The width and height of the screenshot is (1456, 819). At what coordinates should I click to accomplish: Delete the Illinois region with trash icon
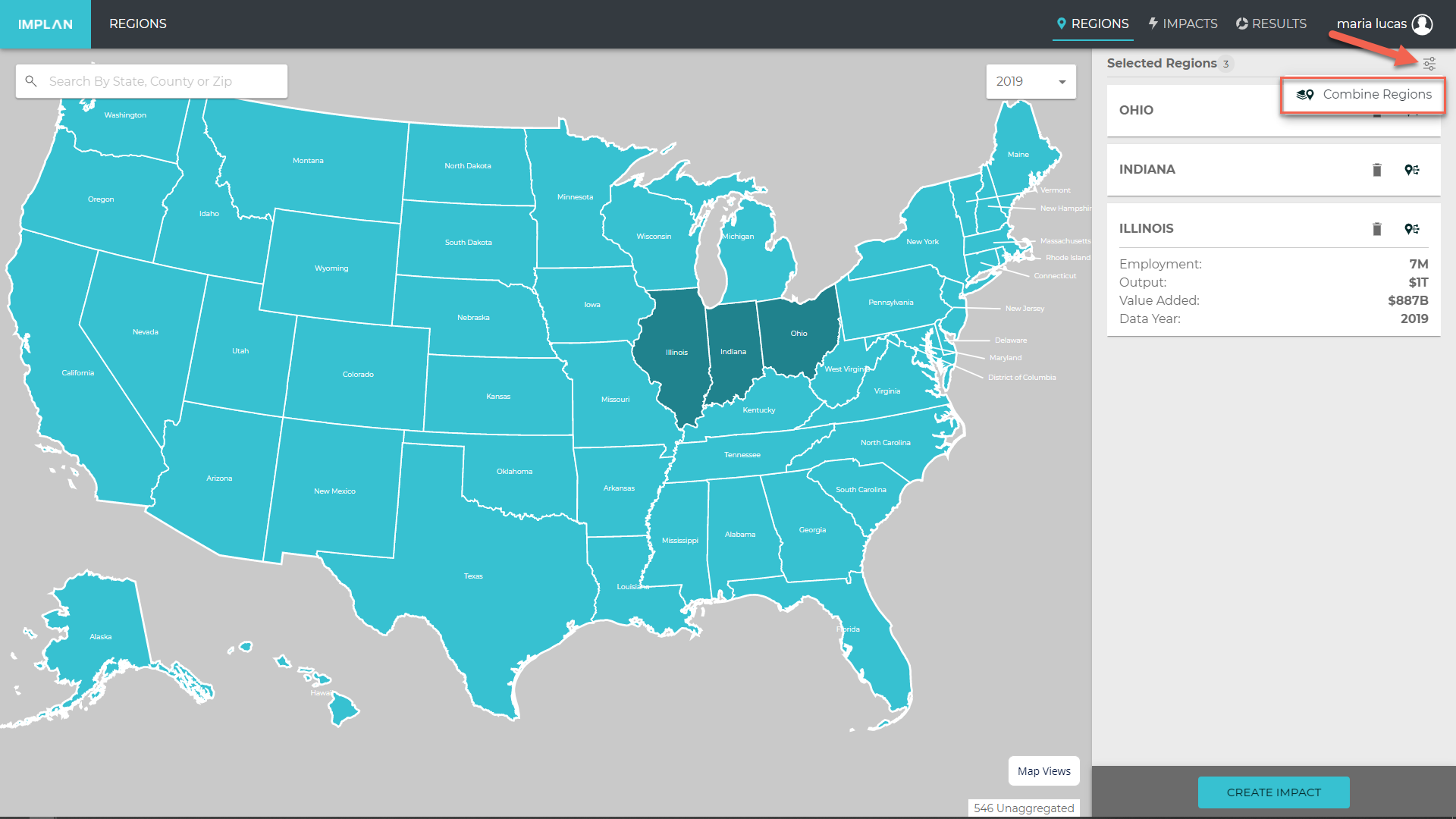pyautogui.click(x=1377, y=229)
